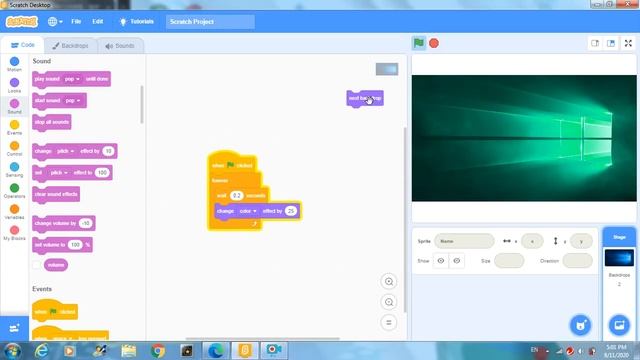Image resolution: width=640 pixels, height=360 pixels.
Task: Click the block palette vertical scrollbar
Action: click(142, 104)
